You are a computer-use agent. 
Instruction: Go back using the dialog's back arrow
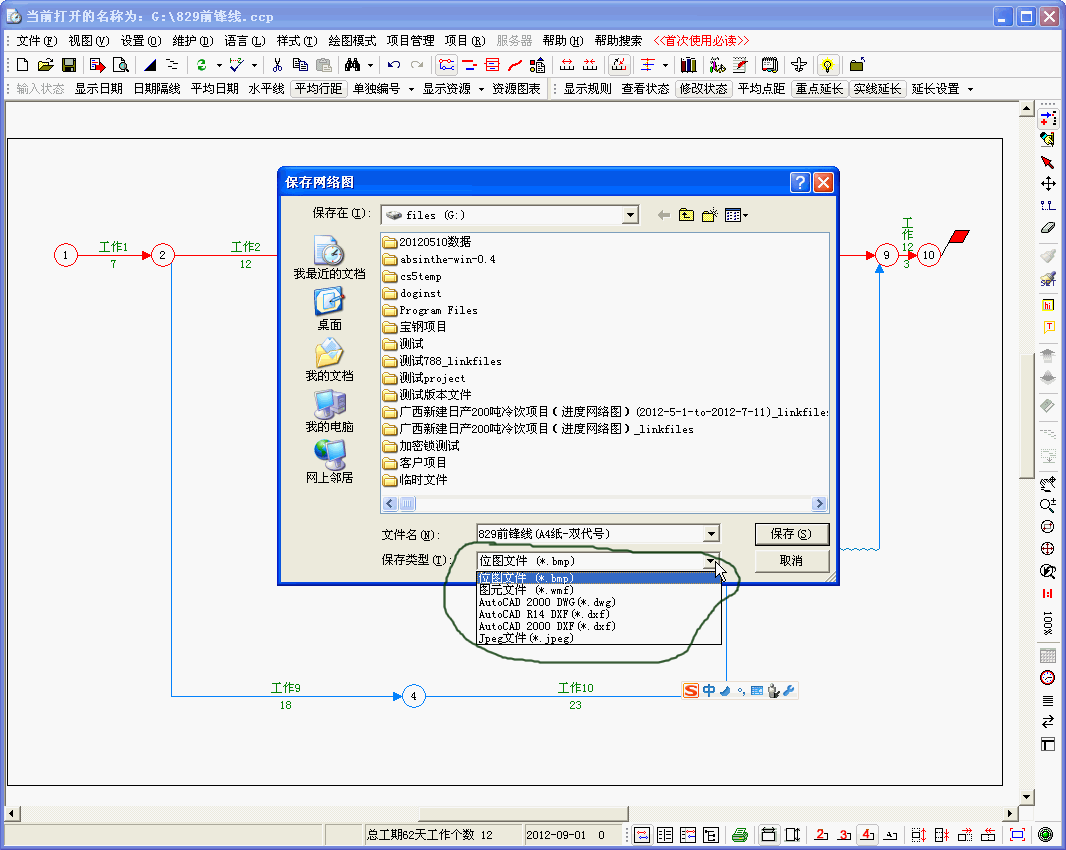coord(664,216)
